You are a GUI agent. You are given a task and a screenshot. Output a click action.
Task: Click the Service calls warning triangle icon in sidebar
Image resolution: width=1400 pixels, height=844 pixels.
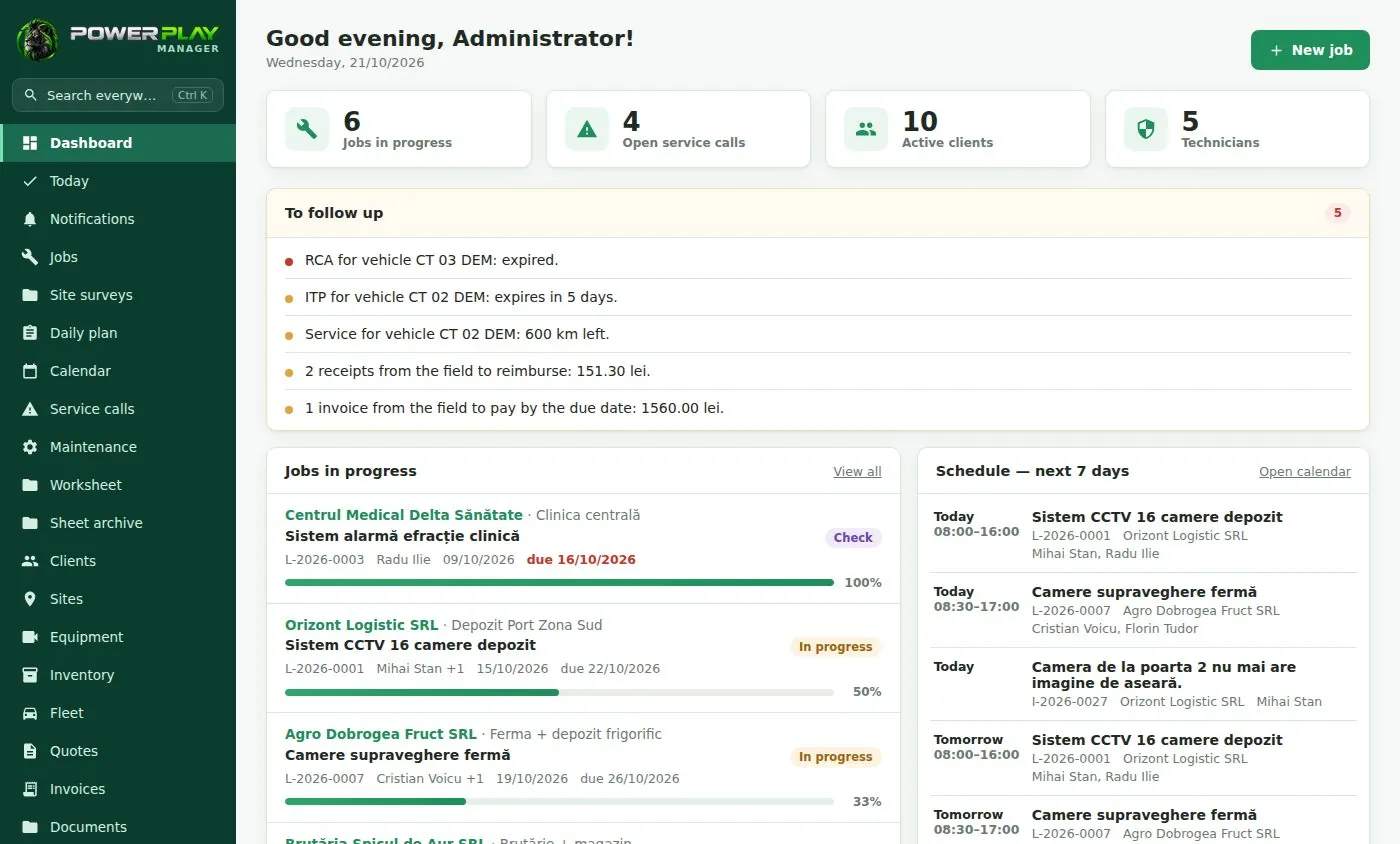[x=30, y=409]
